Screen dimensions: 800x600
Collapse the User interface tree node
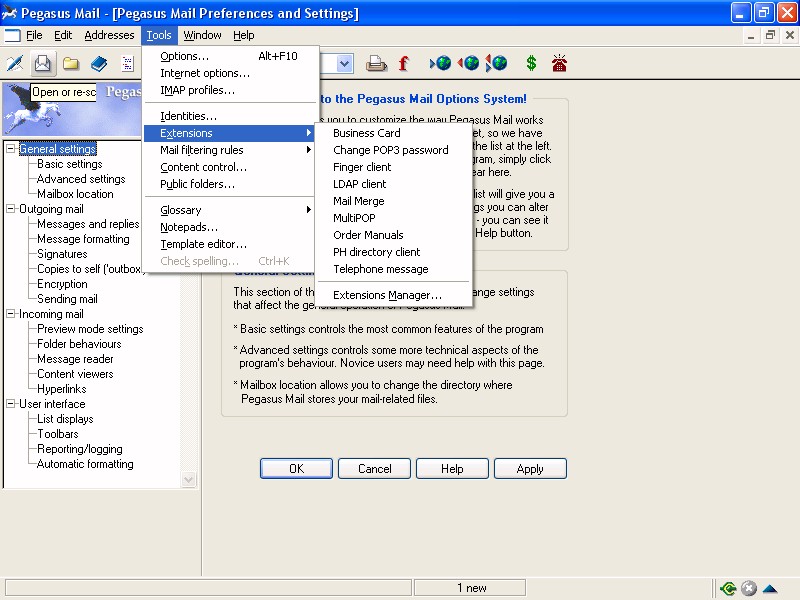click(x=10, y=404)
